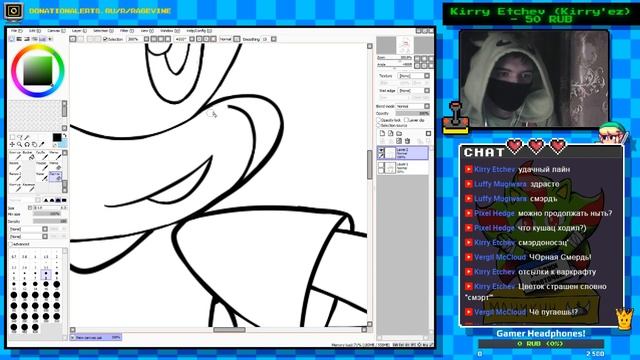Delete the selected layer with trash icon
The width and height of the screenshot is (640, 360).
click(407, 141)
